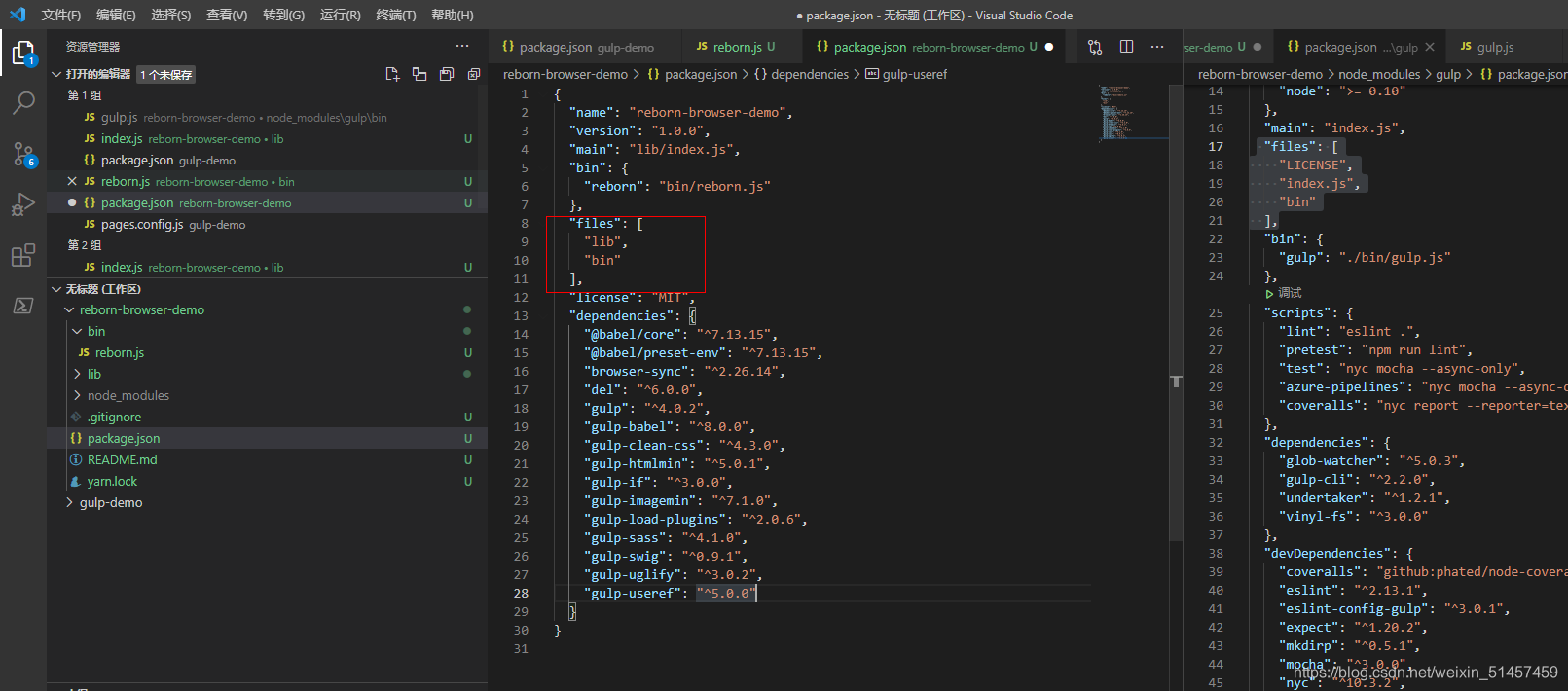Open the terminal-style icon view in activity bar
The image size is (1568, 691).
[x=23, y=306]
